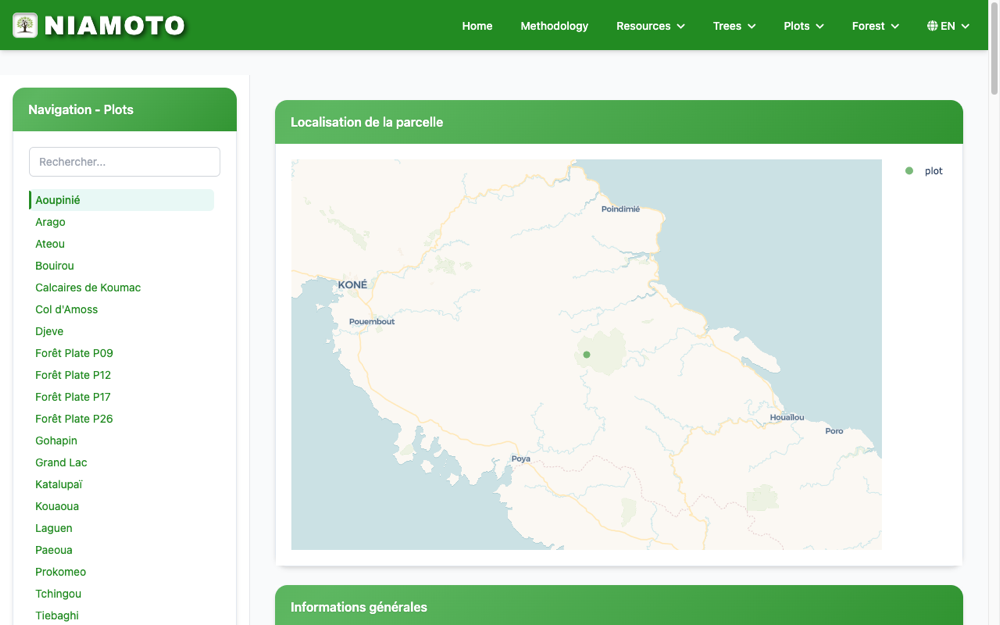Select the Kouaoua plot
This screenshot has height=625, width=1000.
tap(57, 506)
